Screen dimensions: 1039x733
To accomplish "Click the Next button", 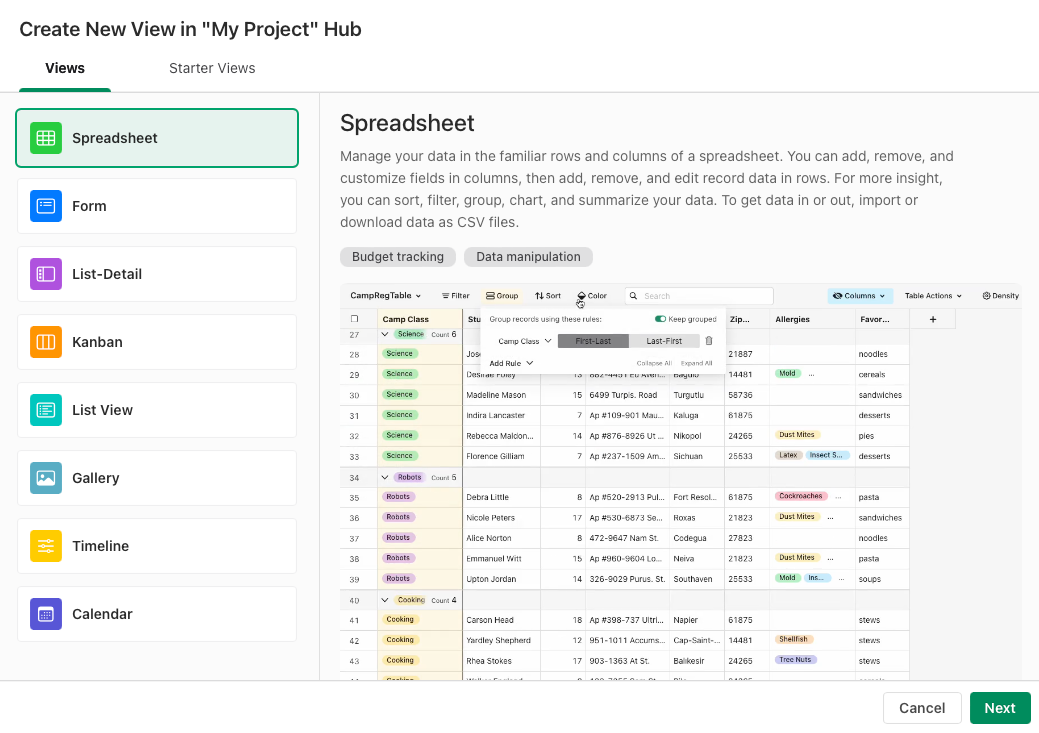I will click(x=1000, y=708).
